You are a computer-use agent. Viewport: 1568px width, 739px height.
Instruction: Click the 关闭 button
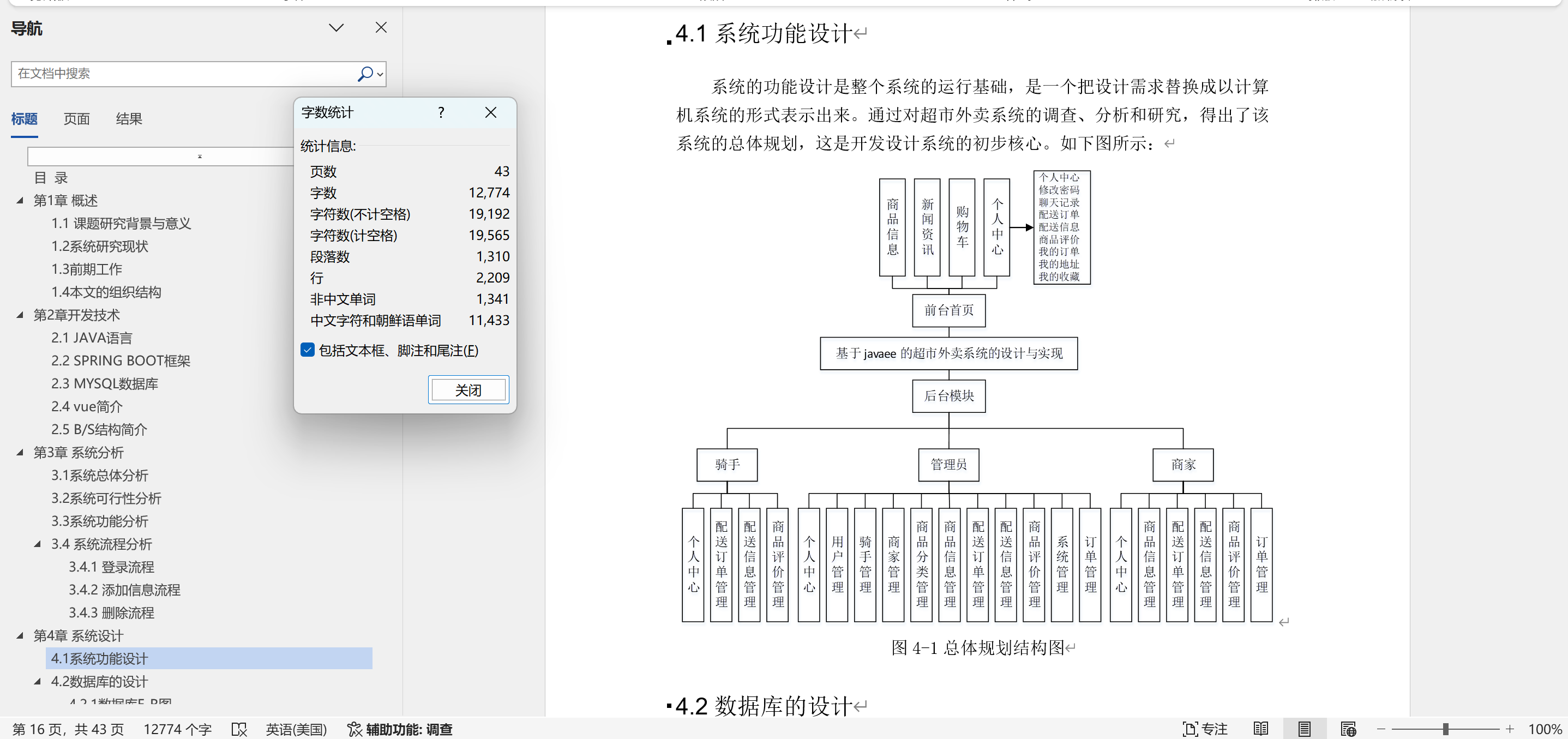pyautogui.click(x=468, y=390)
